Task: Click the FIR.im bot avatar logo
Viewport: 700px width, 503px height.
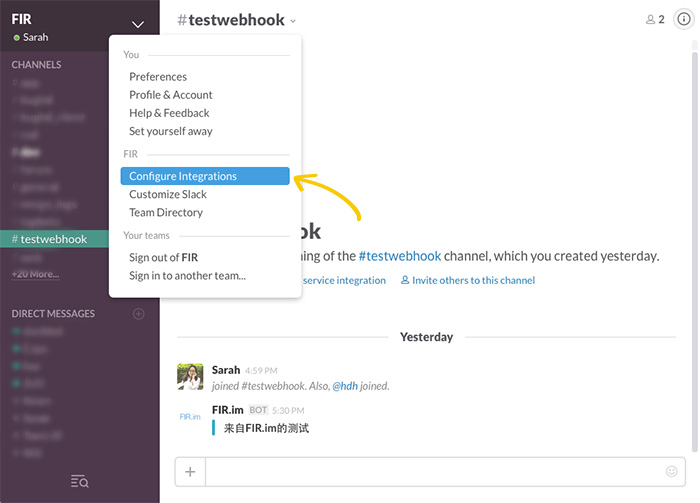Action: pos(190,417)
